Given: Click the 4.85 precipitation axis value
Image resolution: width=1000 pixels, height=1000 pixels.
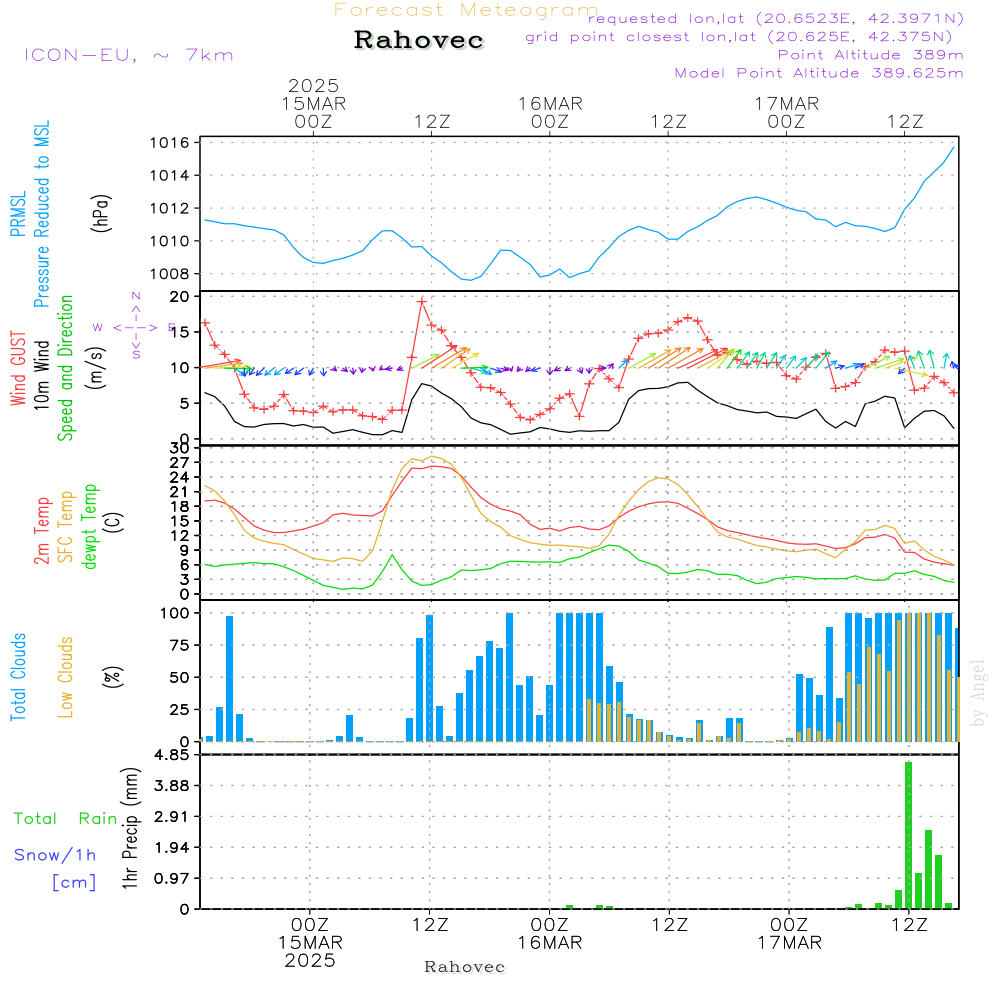Looking at the screenshot, I should click(x=172, y=755).
